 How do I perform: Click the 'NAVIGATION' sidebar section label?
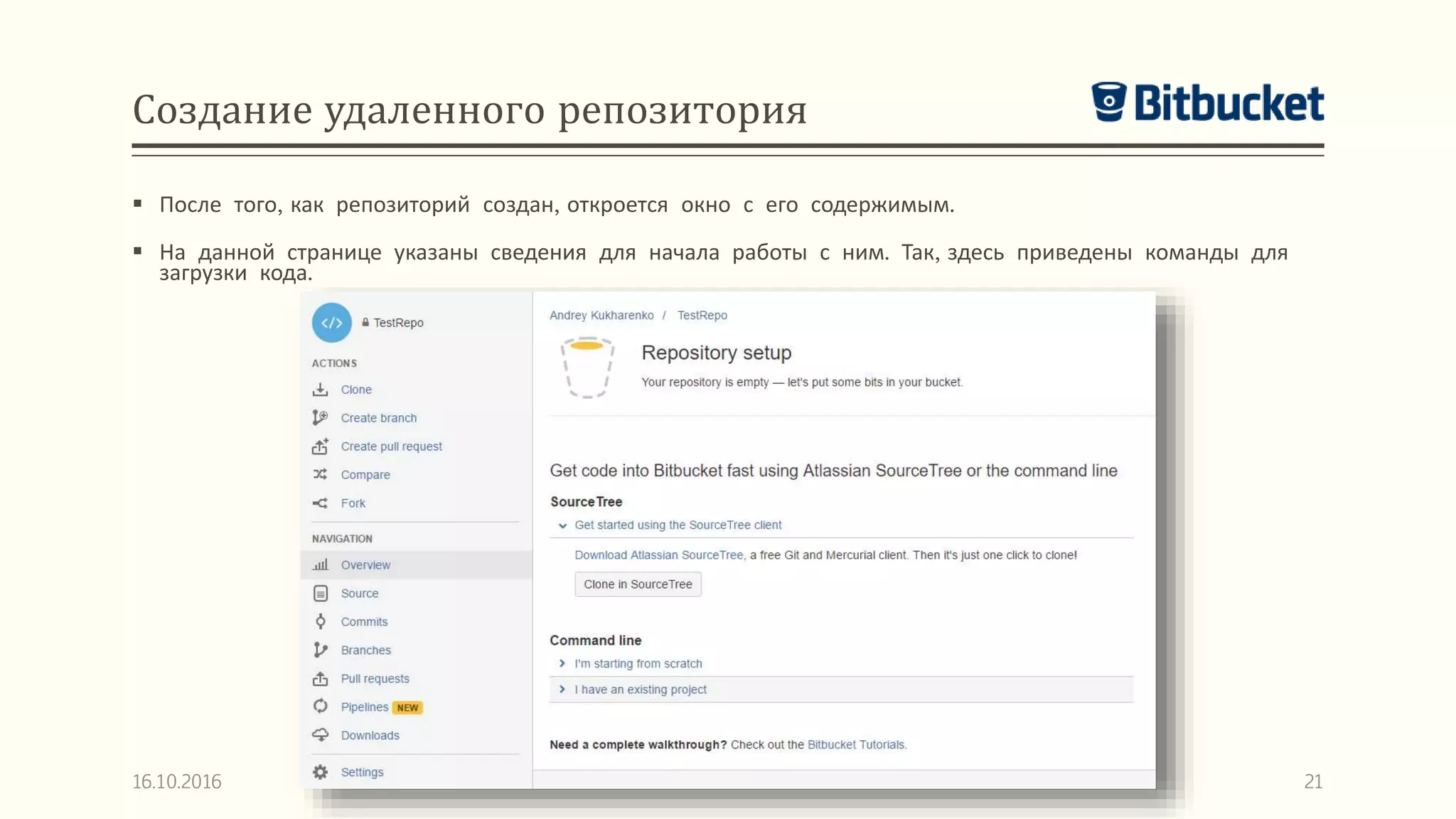342,538
